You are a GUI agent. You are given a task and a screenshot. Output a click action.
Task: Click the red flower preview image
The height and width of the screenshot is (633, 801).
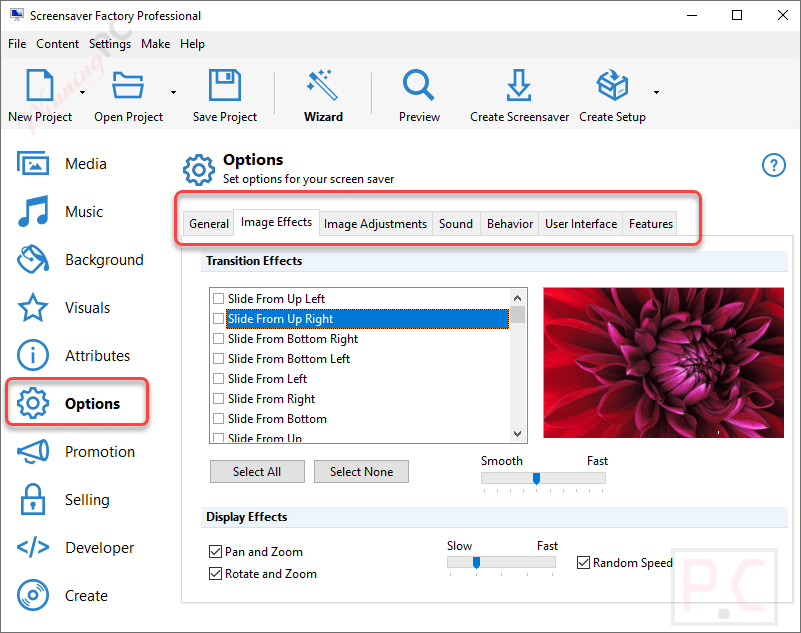tap(663, 363)
